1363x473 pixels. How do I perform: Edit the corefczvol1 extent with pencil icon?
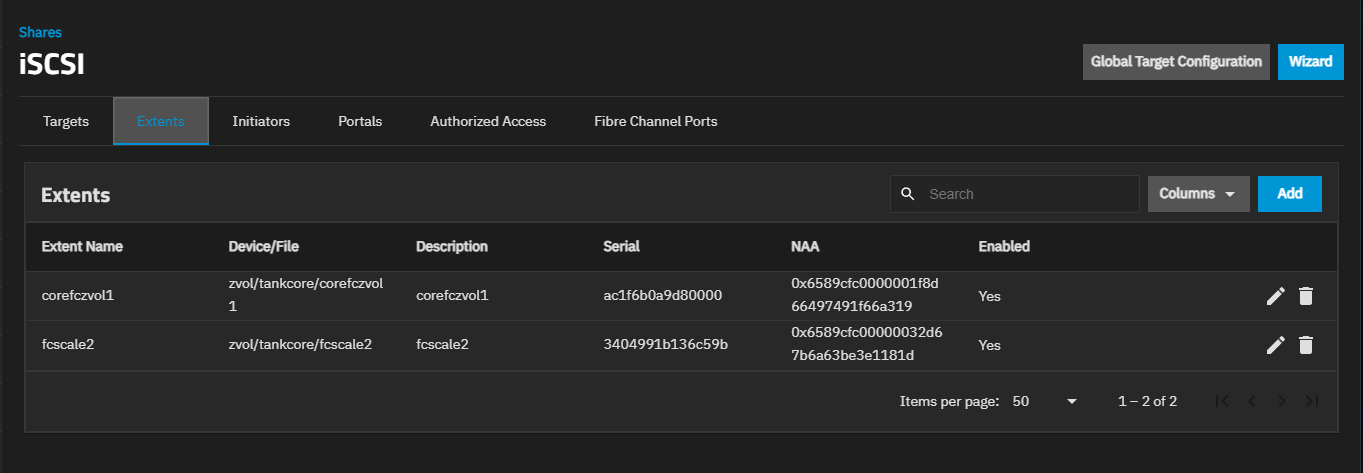pos(1275,296)
